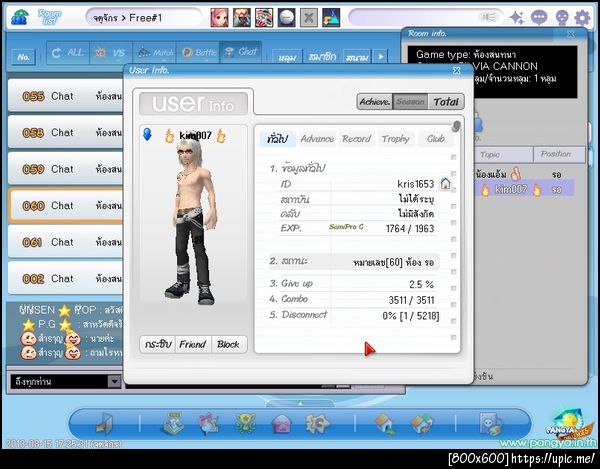Open the ถึงทุกท่าน chat target dropdown

click(x=114, y=381)
